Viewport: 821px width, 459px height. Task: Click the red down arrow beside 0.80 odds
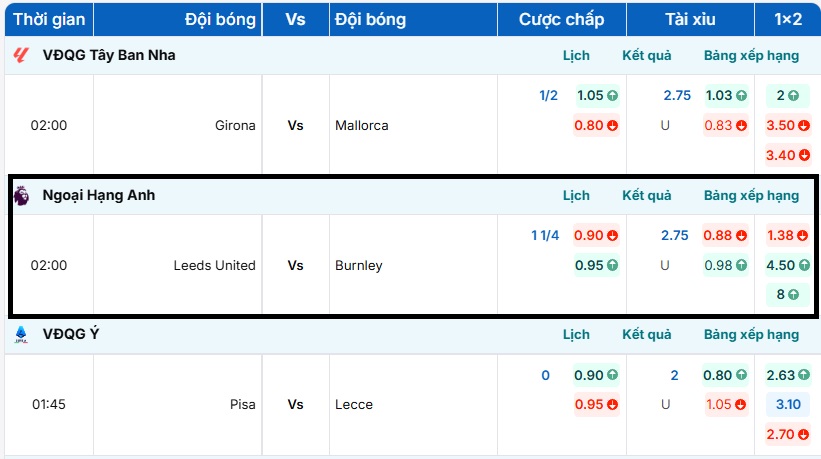pyautogui.click(x=611, y=126)
